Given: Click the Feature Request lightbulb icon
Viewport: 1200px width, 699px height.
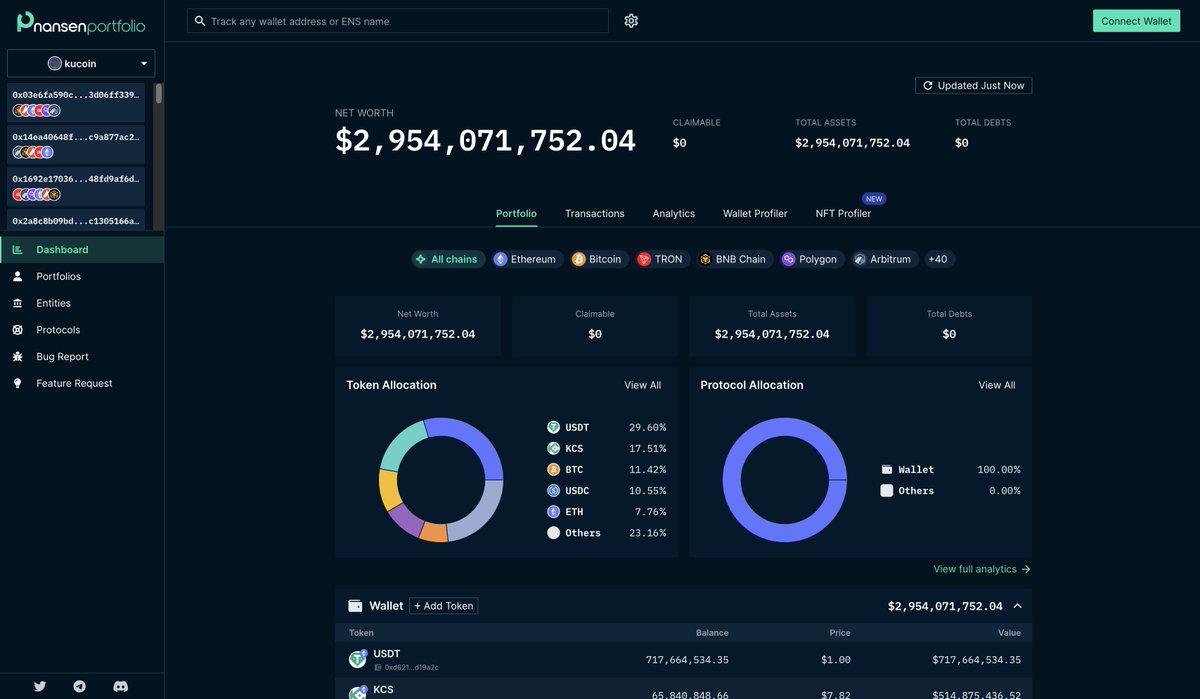Looking at the screenshot, I should click(x=17, y=383).
